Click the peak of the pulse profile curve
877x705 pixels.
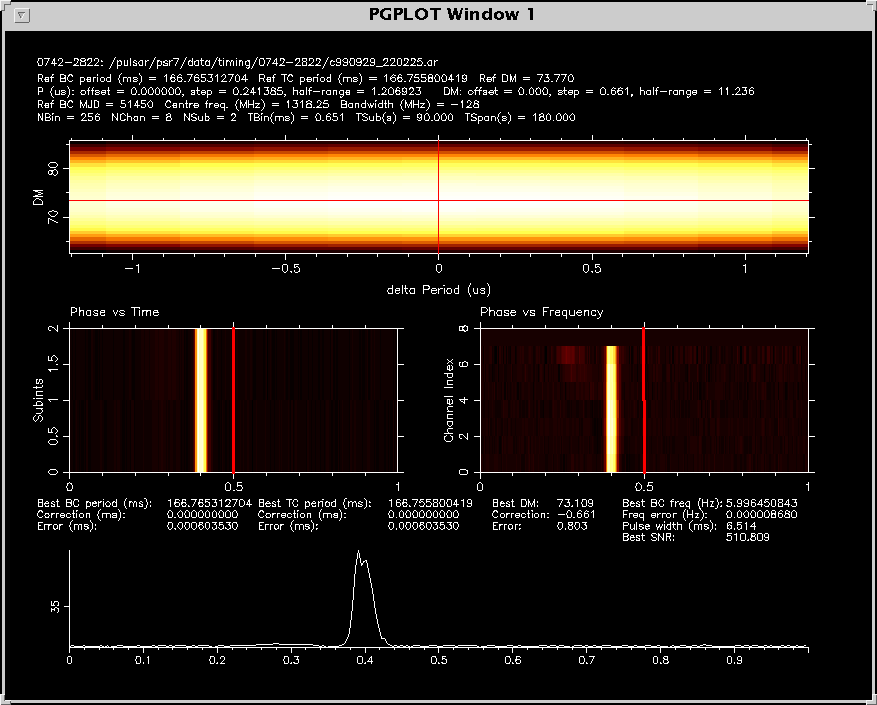point(359,553)
